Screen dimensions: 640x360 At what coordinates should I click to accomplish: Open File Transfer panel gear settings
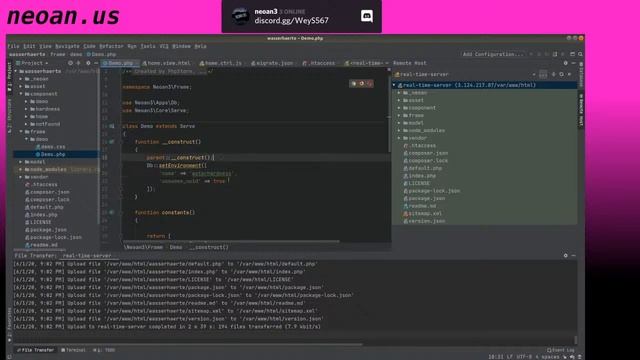click(x=565, y=256)
